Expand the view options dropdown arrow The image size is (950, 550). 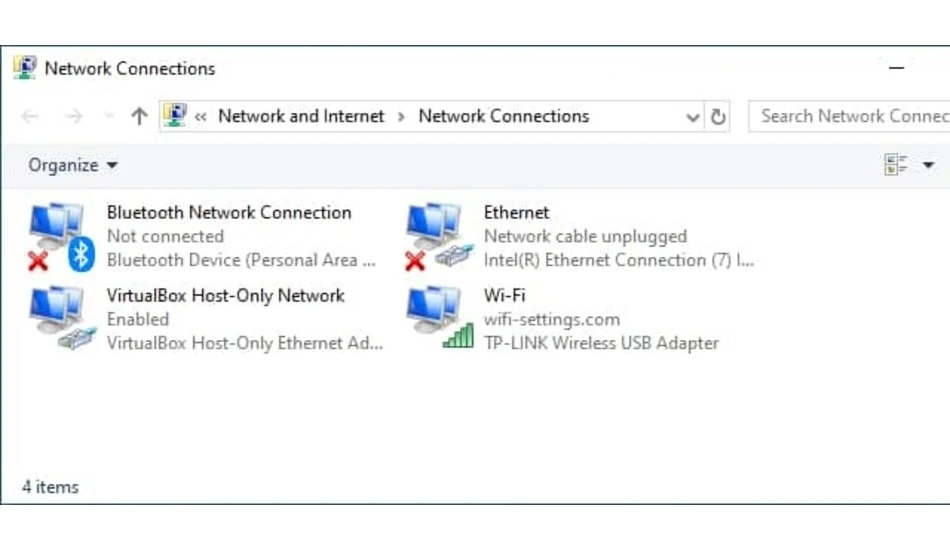click(x=928, y=165)
